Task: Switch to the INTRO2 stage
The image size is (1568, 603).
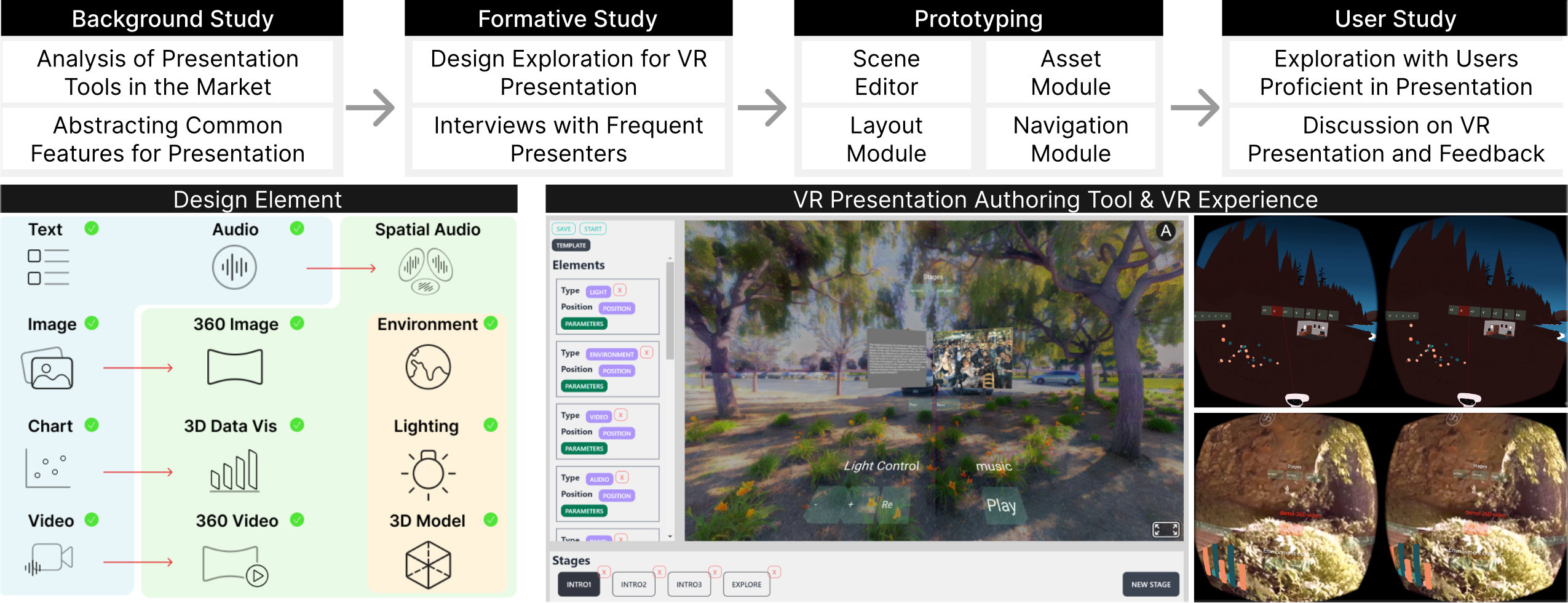Action: pos(633,585)
